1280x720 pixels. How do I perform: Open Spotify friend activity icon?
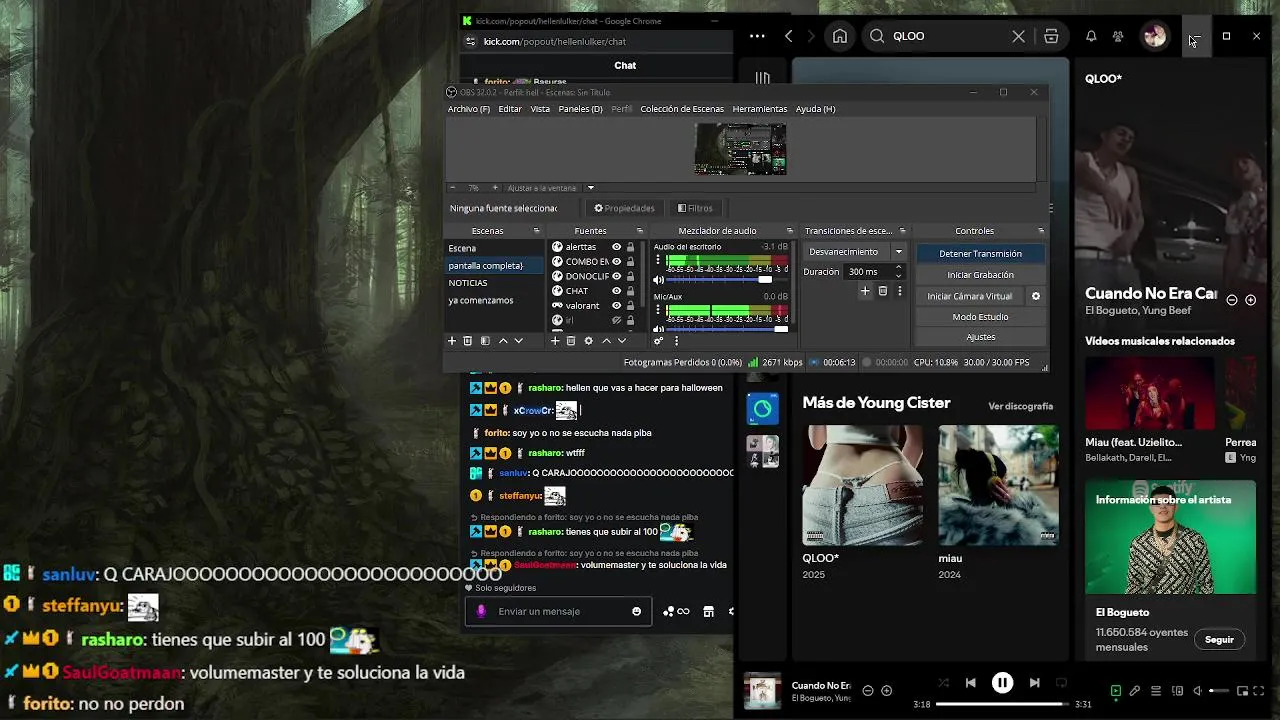tap(1118, 36)
